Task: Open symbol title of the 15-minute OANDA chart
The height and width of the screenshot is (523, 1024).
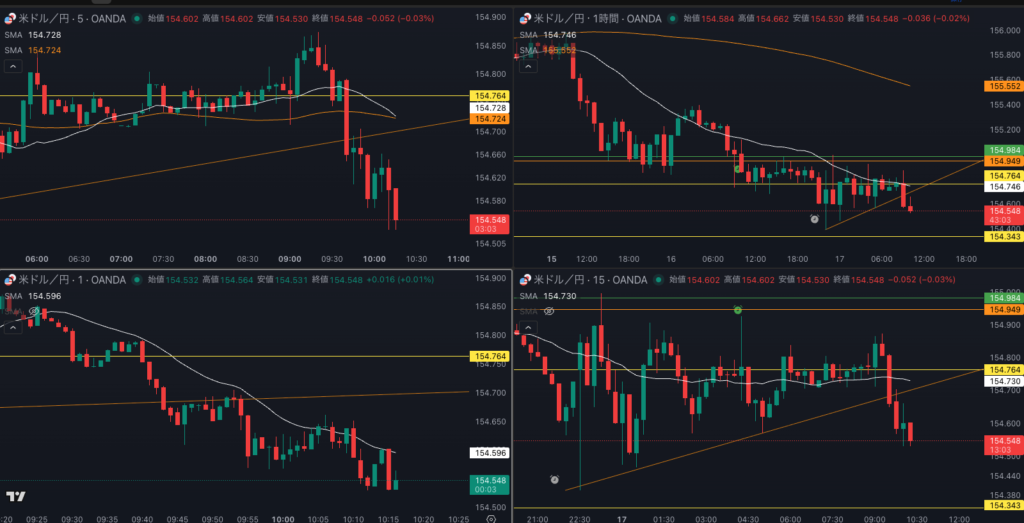Action: click(592, 280)
